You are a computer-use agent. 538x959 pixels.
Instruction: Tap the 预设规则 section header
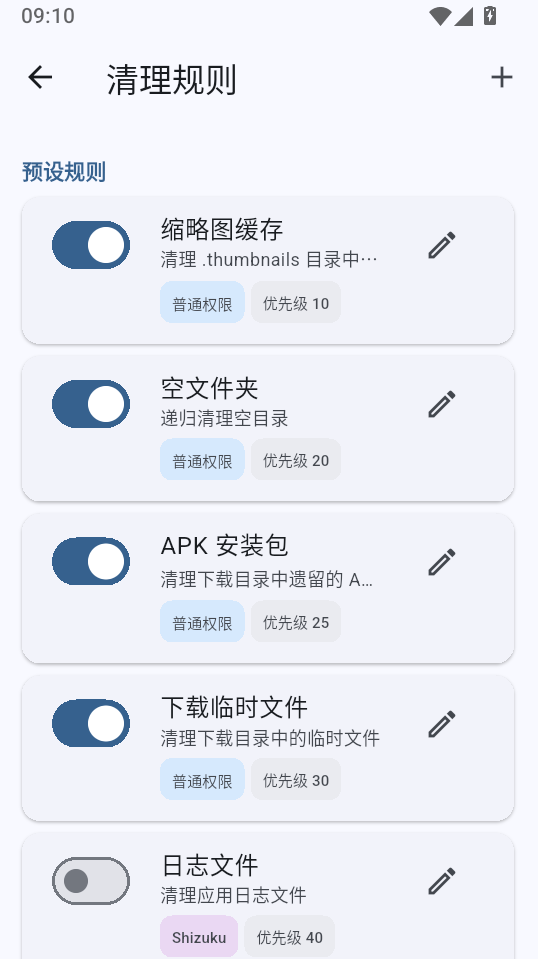click(64, 172)
